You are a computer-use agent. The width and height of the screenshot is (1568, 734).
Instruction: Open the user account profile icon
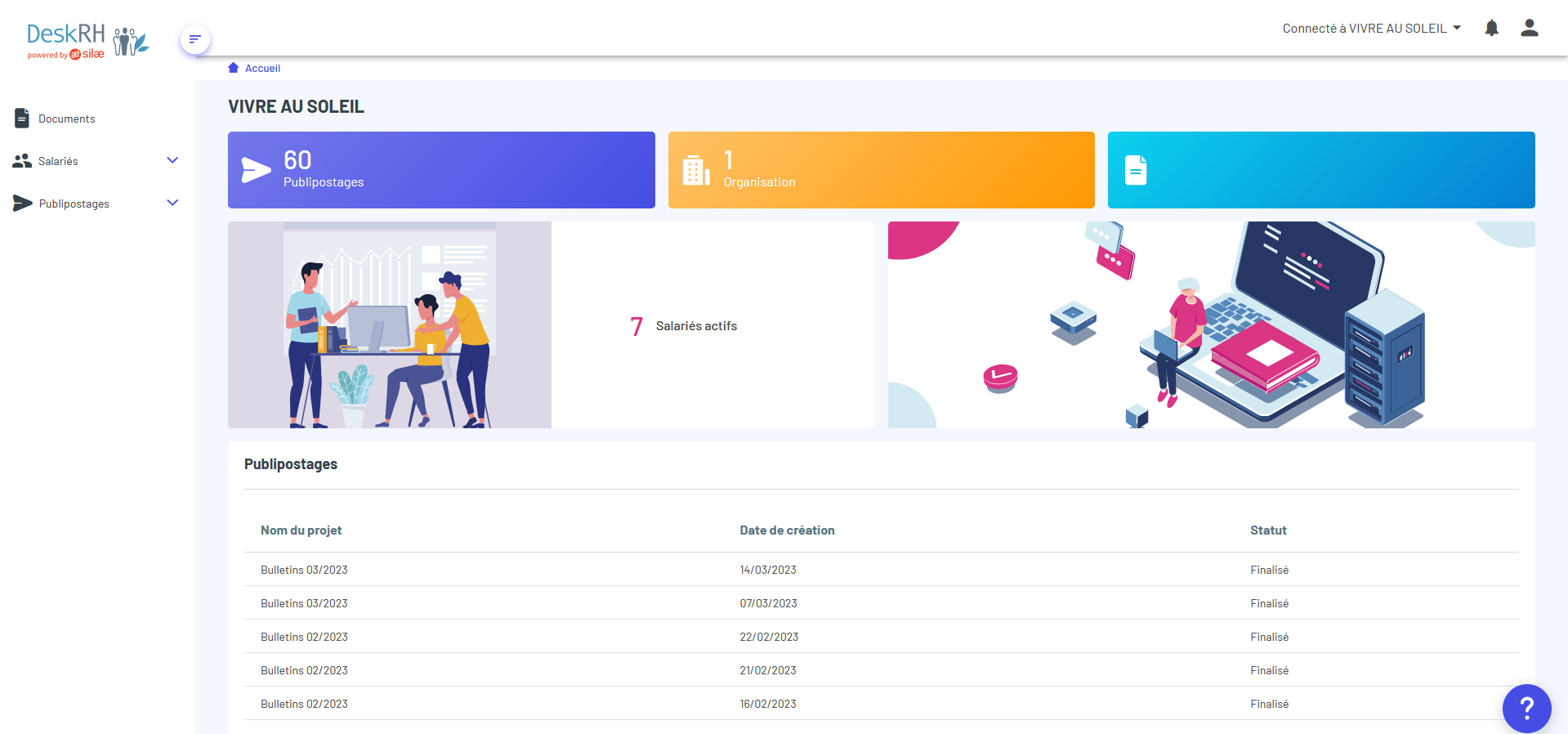pos(1529,29)
